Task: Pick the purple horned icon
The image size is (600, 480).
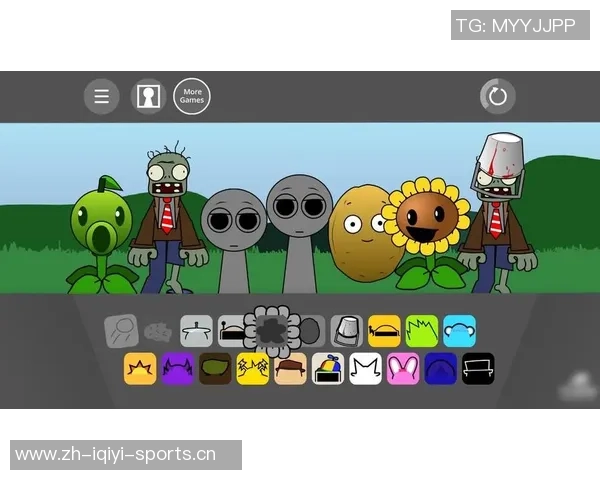Action: tap(178, 369)
